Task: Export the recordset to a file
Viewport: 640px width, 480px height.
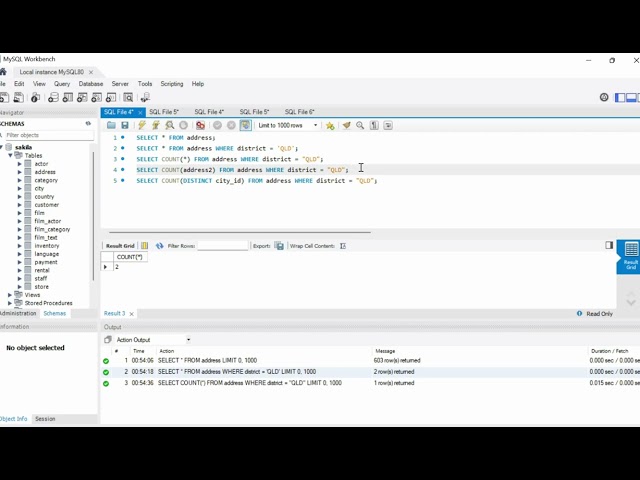Action: point(280,246)
